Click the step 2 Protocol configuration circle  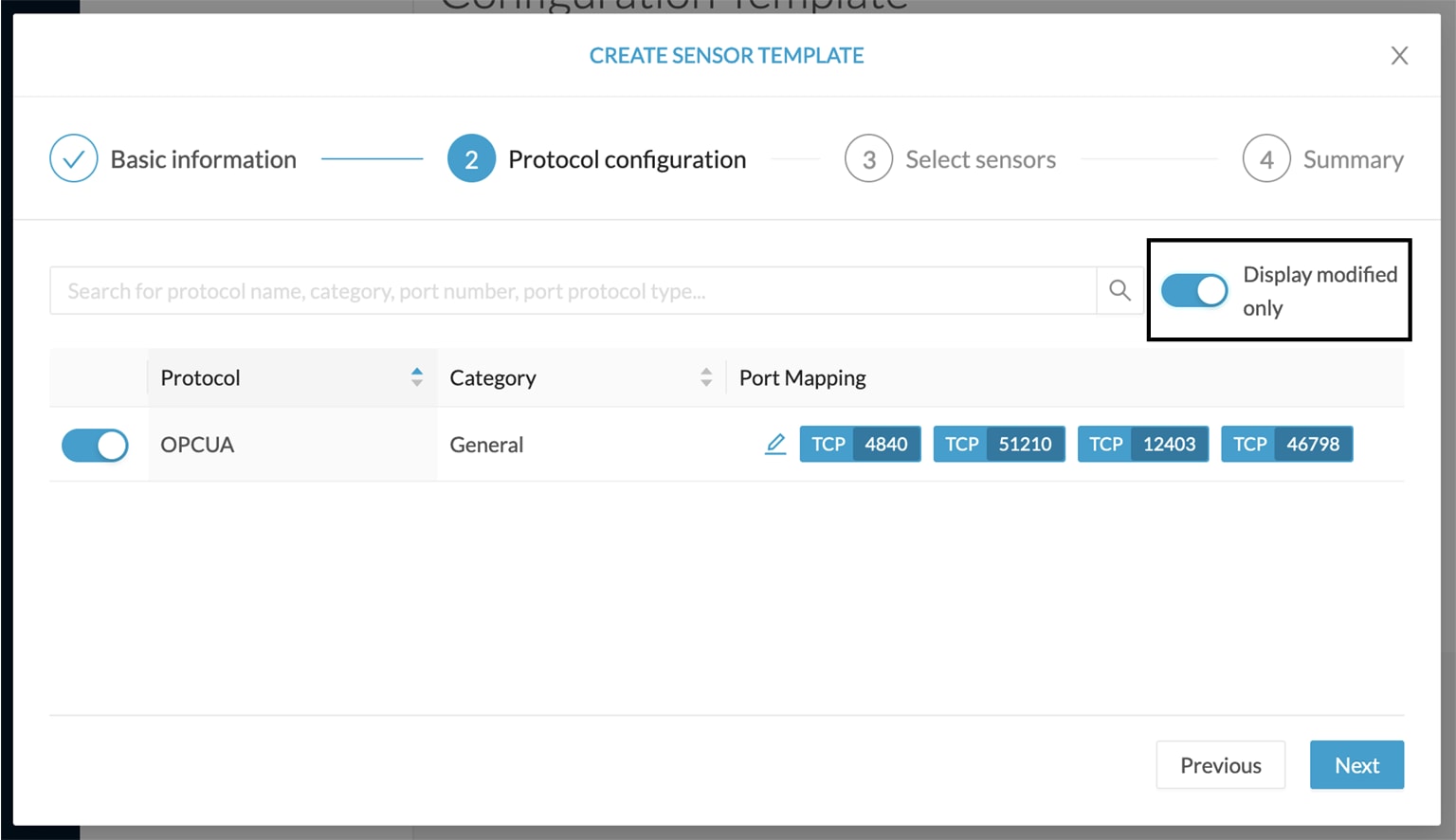(471, 159)
